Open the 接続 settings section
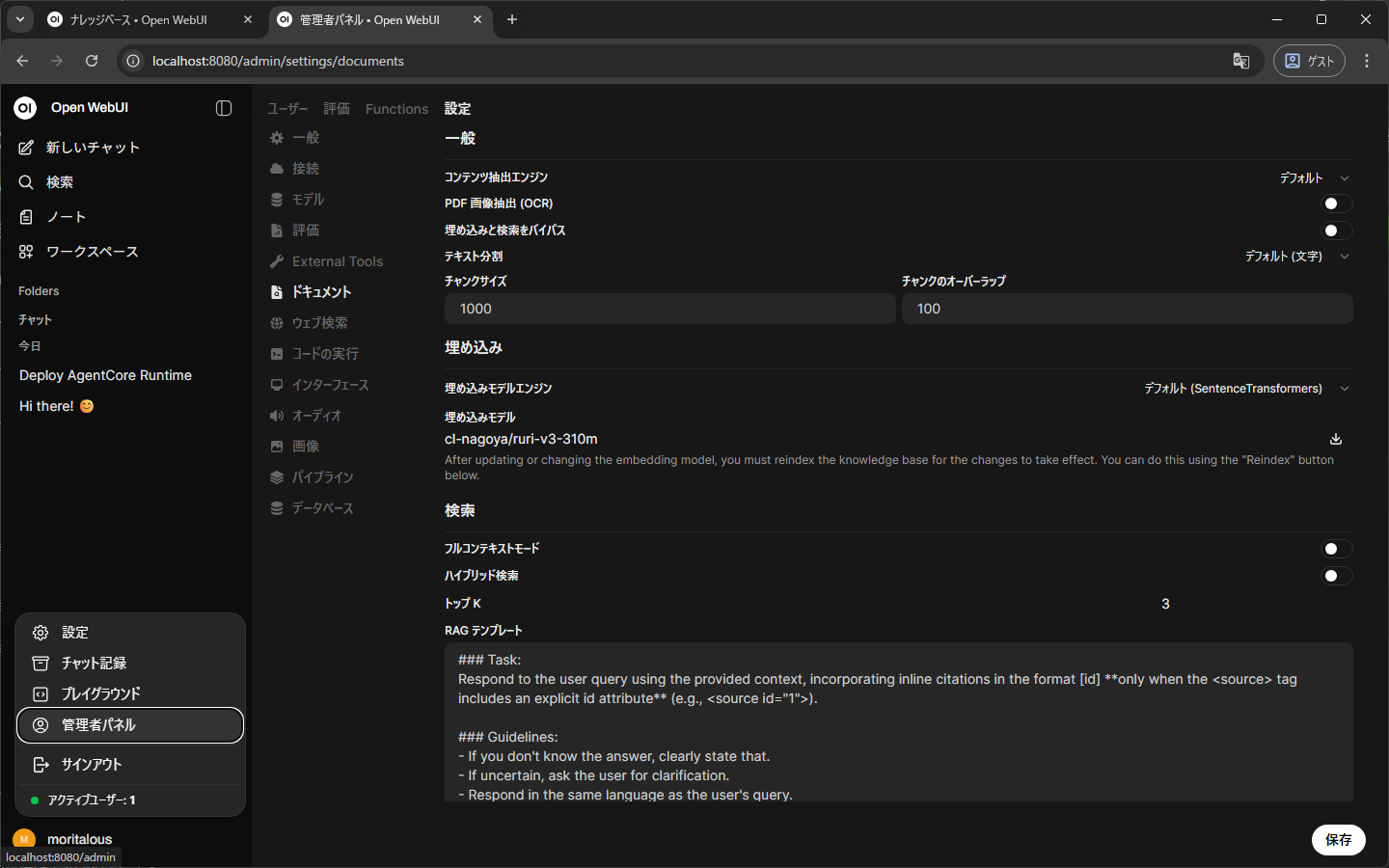Screen dimensions: 1389x868 pos(295,169)
